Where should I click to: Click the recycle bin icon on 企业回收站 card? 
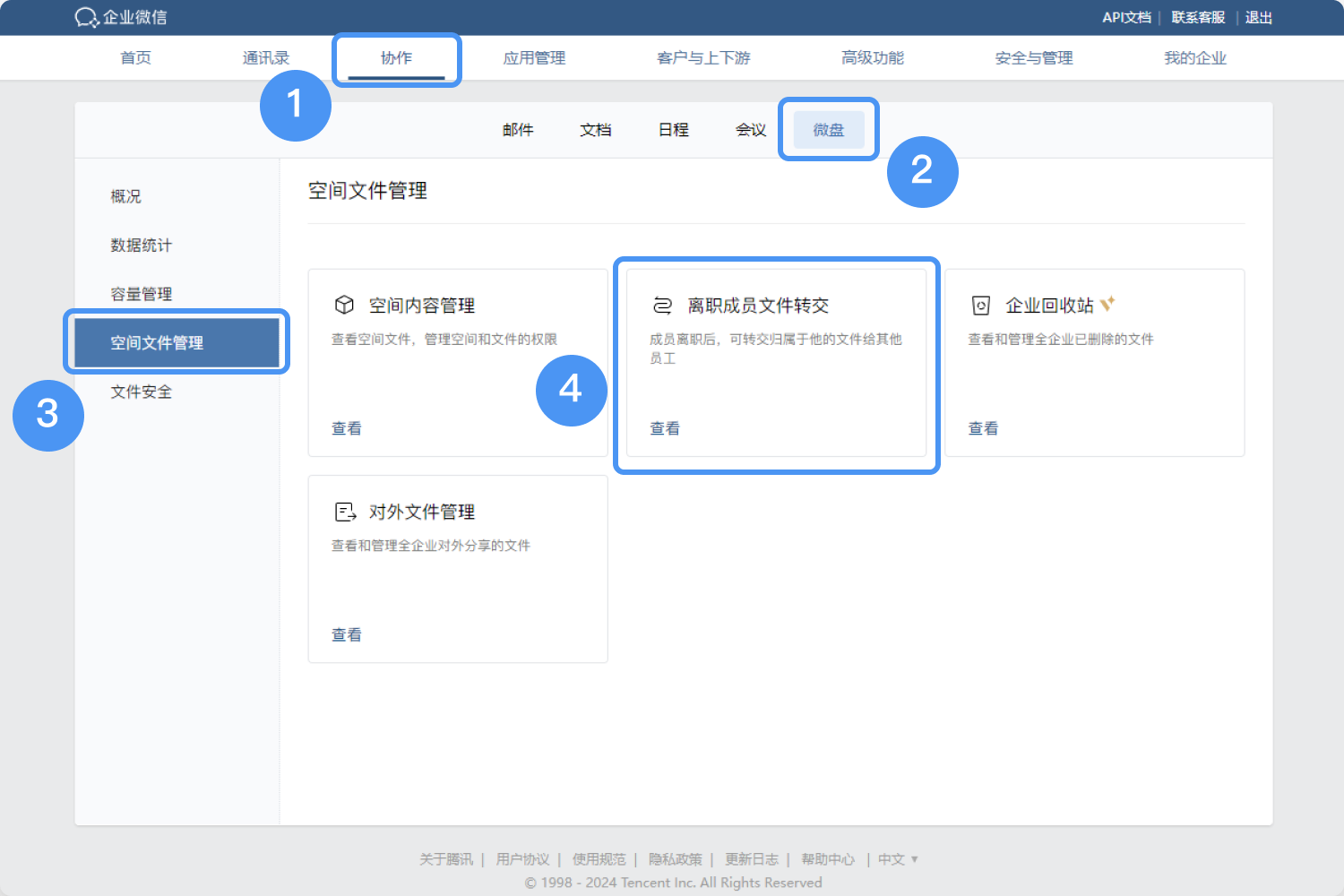(x=982, y=305)
